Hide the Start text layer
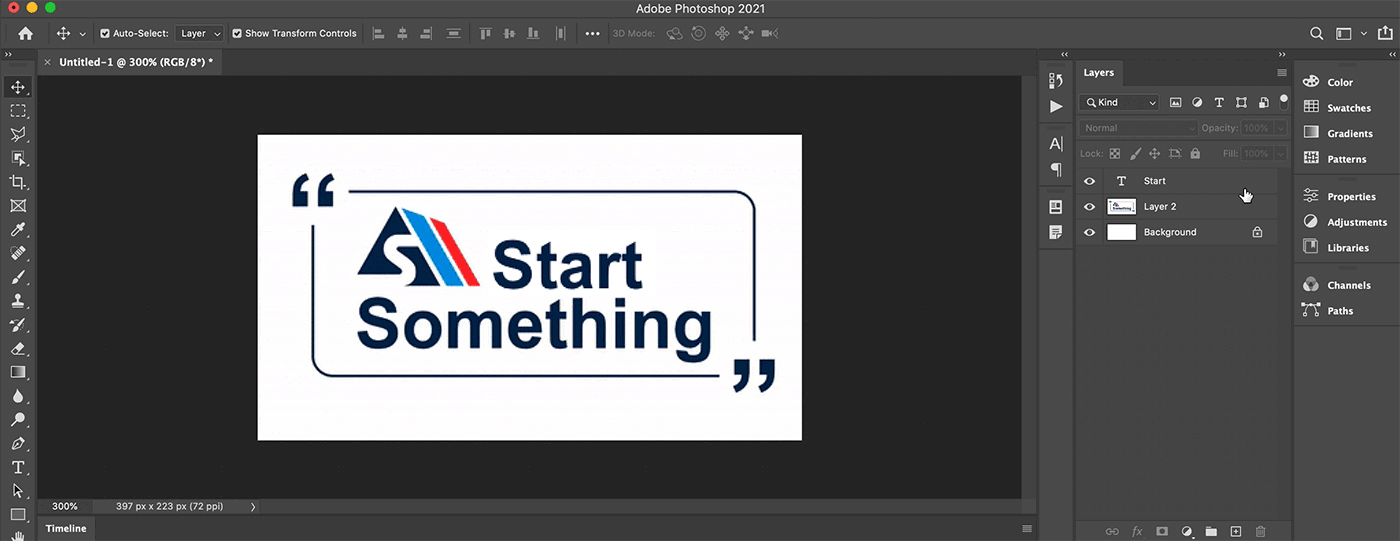Screen dimensions: 1400x541 1090,181
